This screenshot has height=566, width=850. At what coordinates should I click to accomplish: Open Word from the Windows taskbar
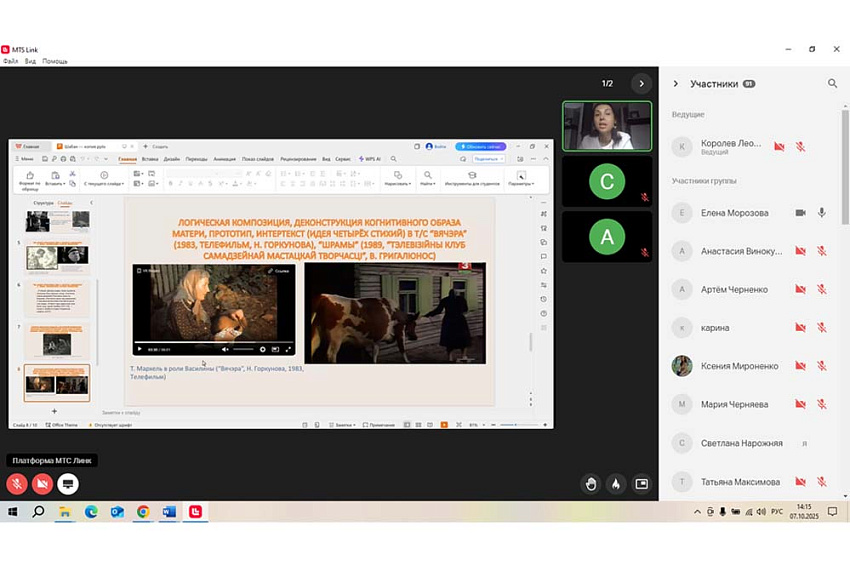[x=169, y=512]
